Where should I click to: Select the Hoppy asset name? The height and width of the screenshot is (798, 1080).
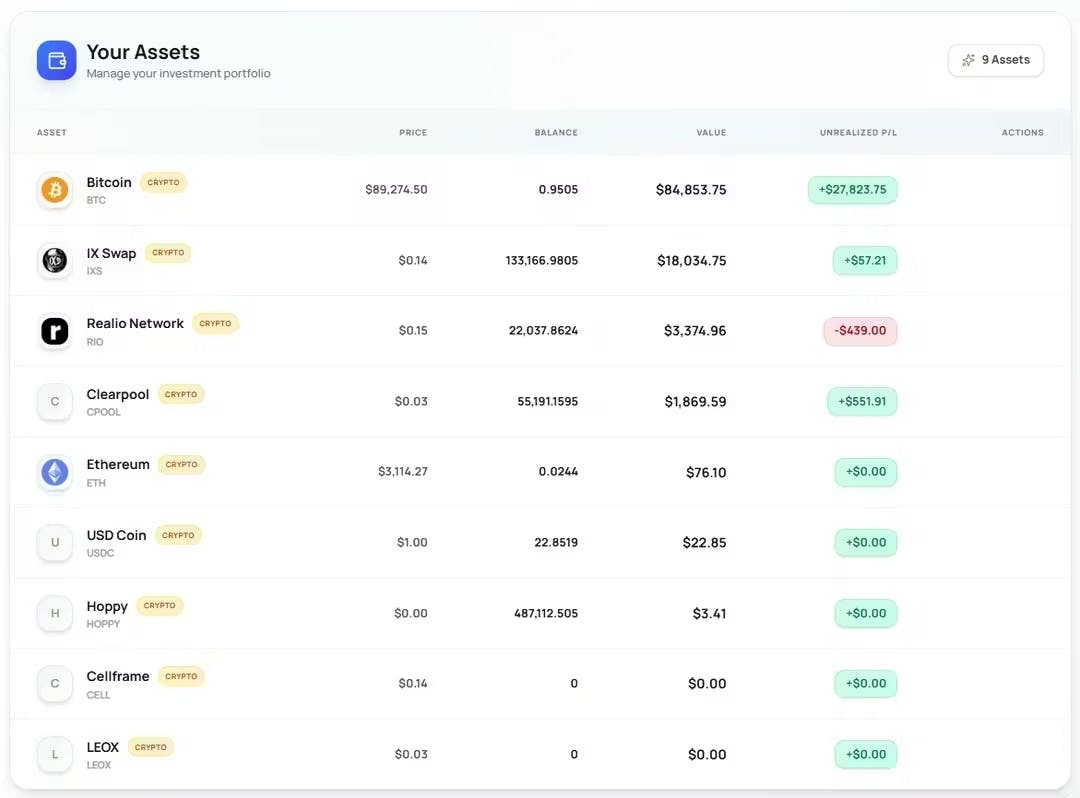tap(107, 607)
